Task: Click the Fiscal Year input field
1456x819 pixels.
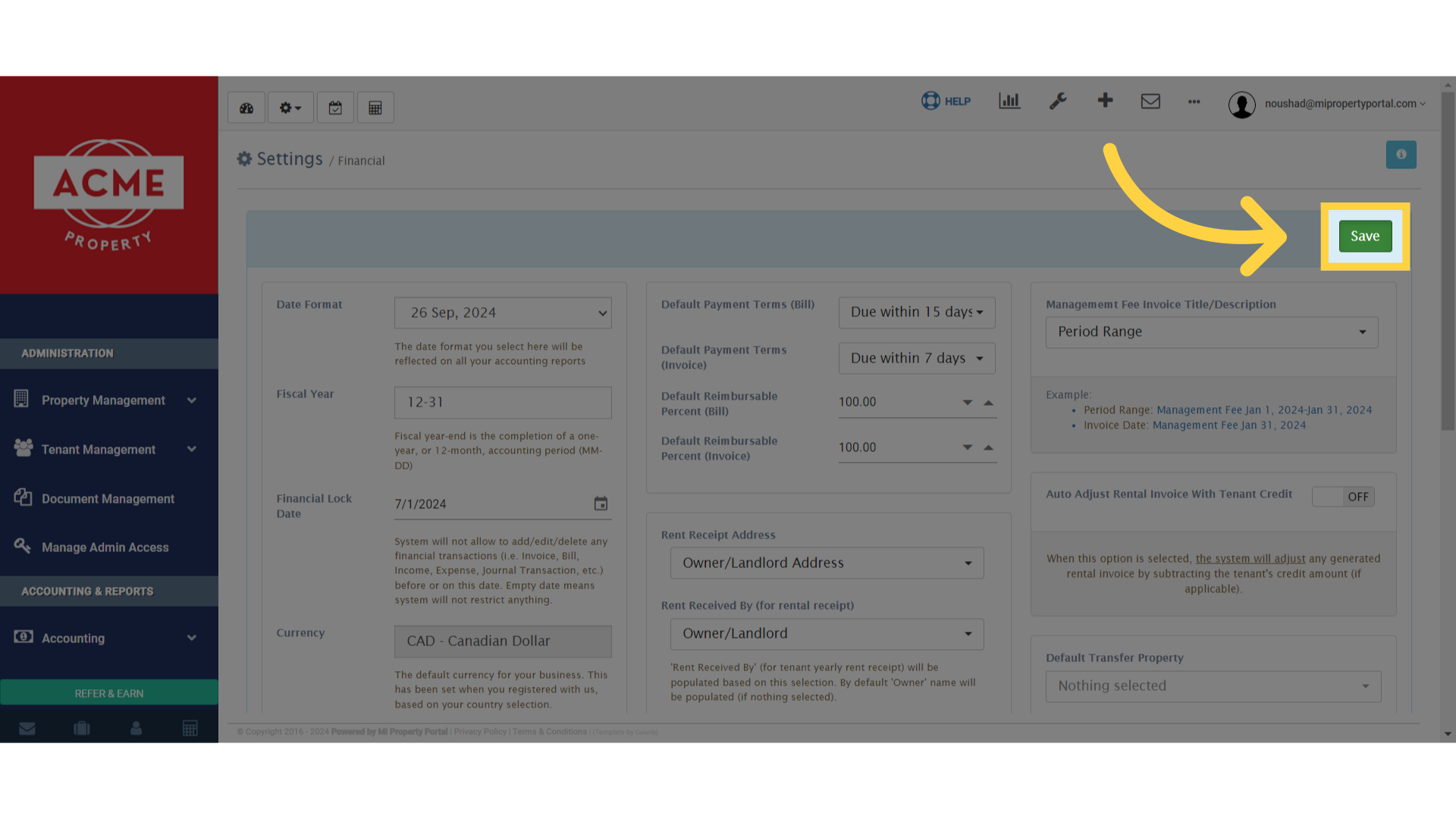Action: 503,403
